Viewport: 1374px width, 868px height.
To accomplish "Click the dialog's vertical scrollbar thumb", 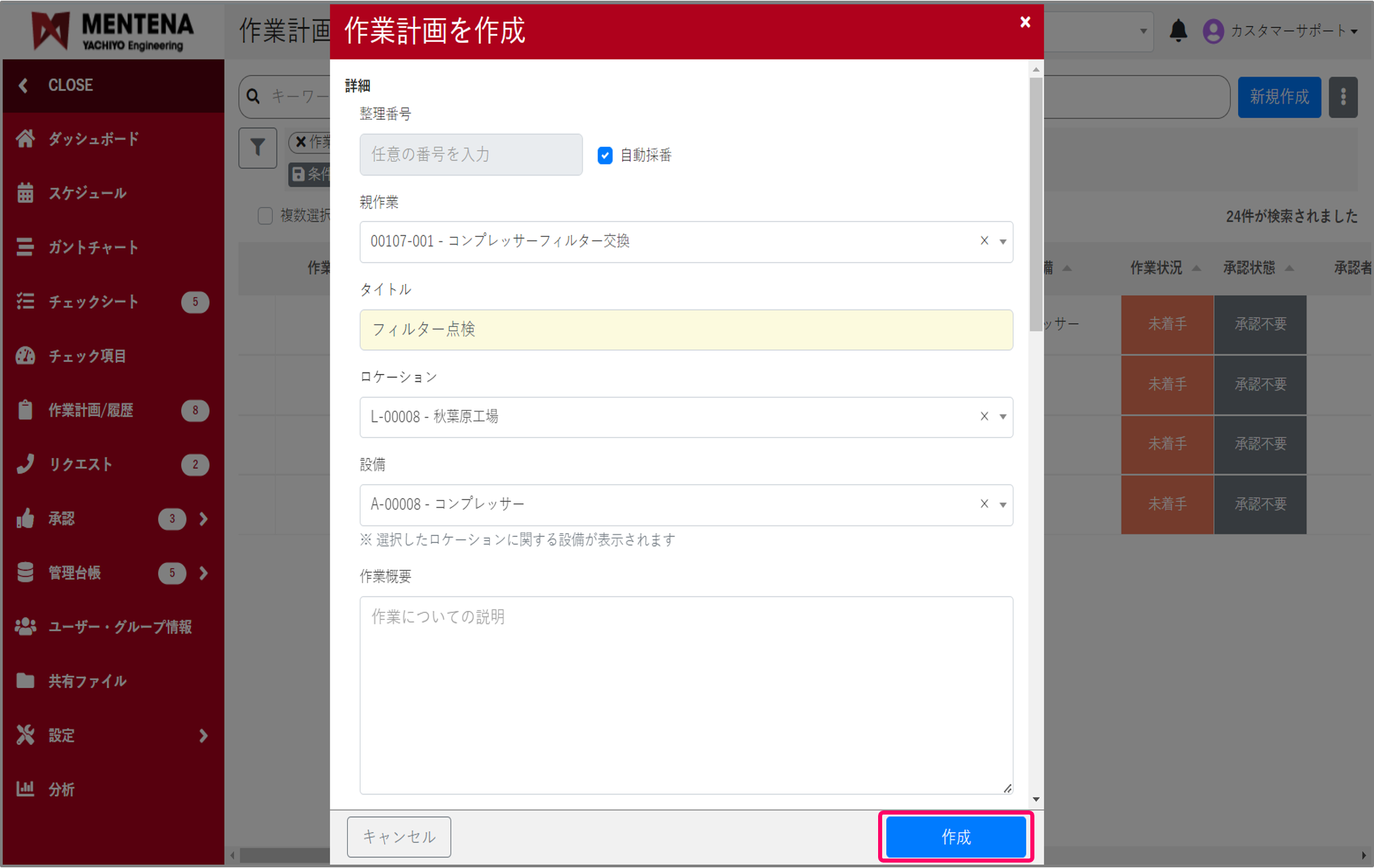I will 1036,203.
